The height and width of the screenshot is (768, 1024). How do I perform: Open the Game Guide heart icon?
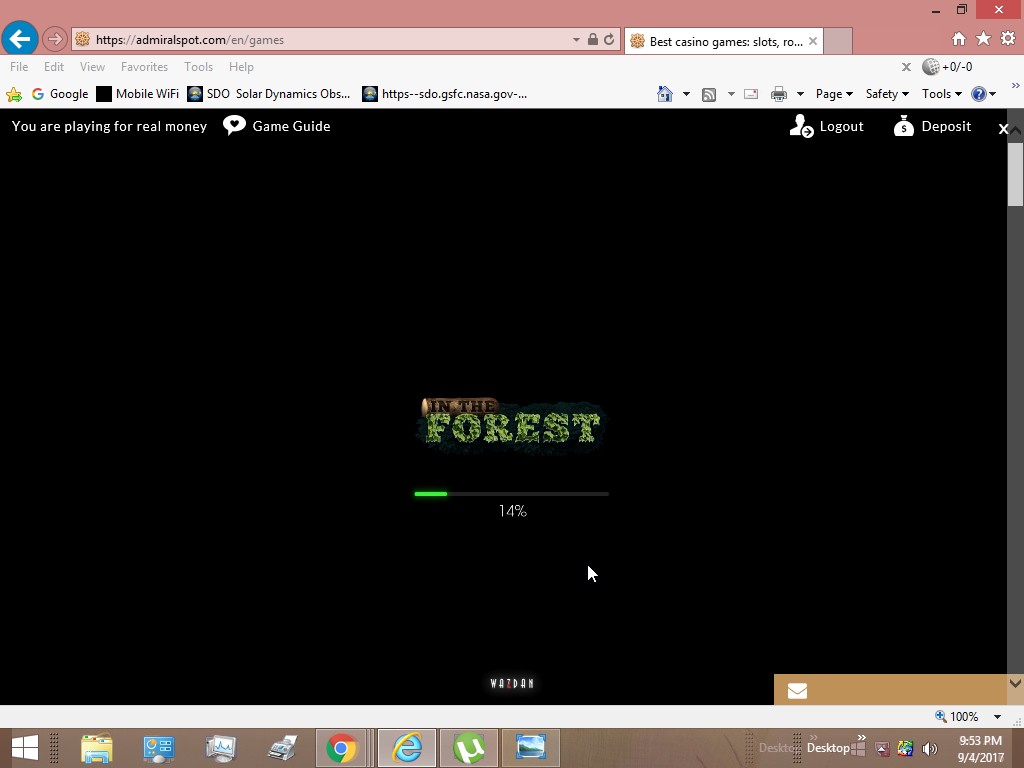[234, 126]
